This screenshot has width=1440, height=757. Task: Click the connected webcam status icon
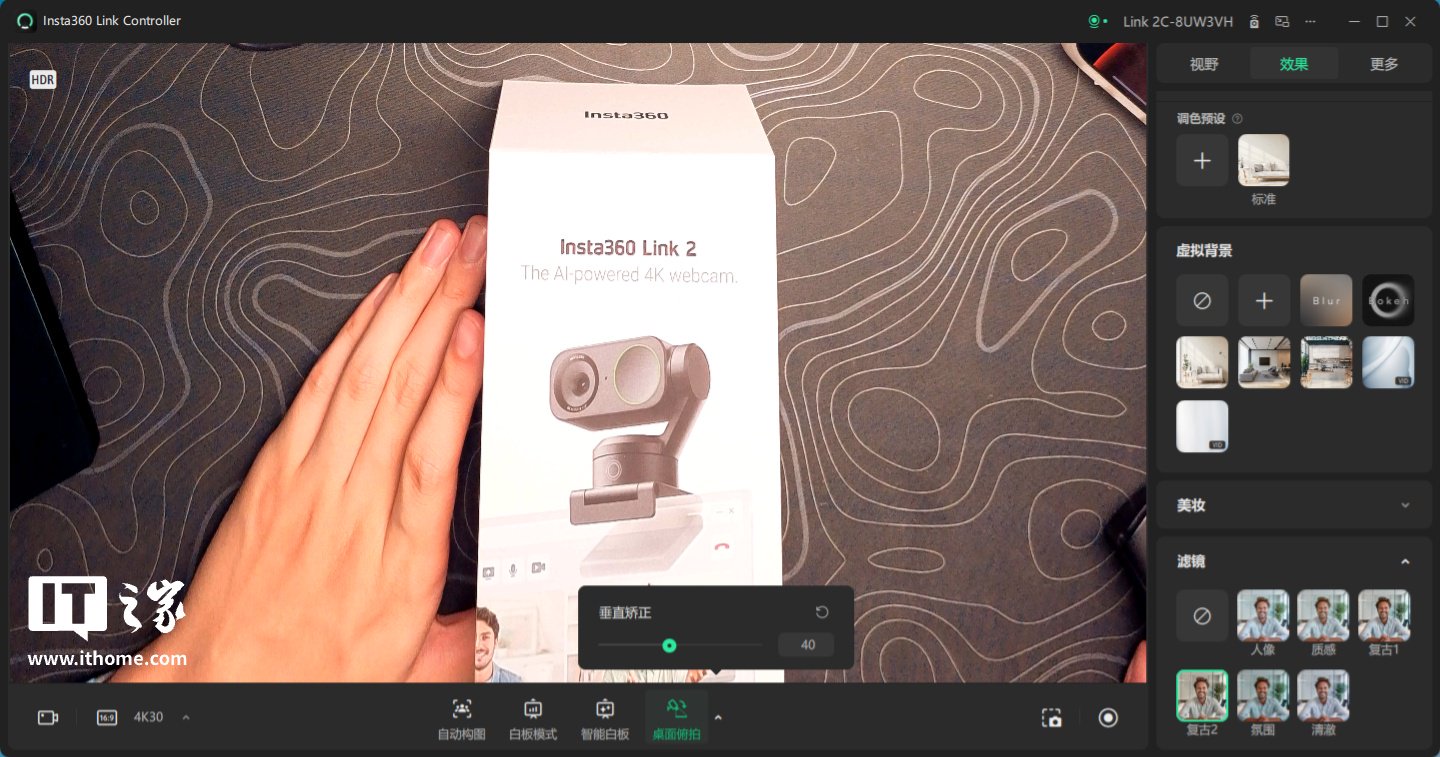tap(1097, 21)
